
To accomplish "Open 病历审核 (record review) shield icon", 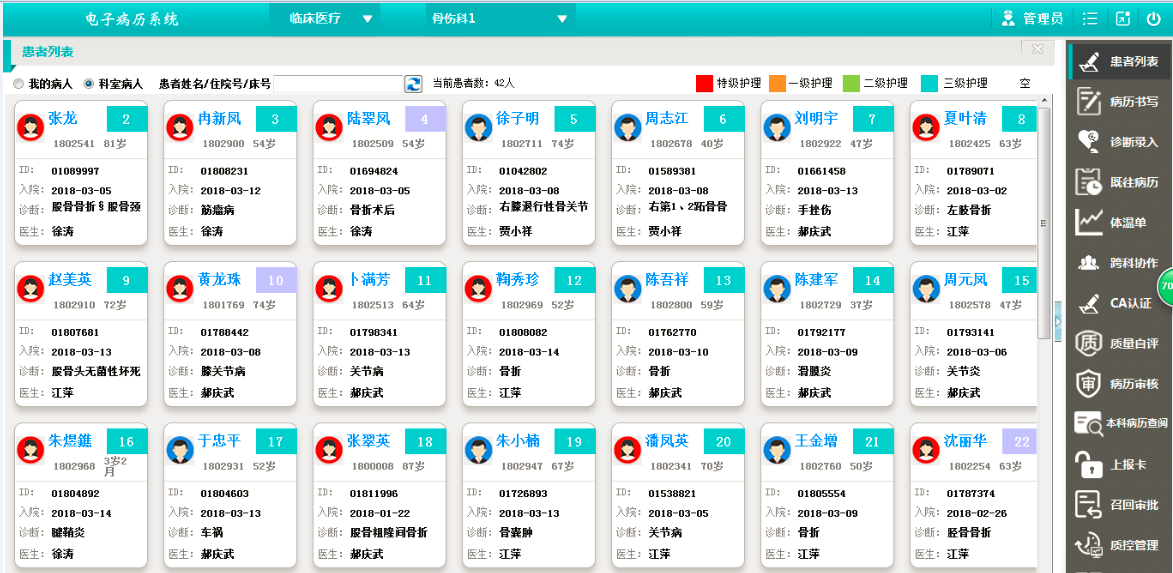I will 1088,383.
